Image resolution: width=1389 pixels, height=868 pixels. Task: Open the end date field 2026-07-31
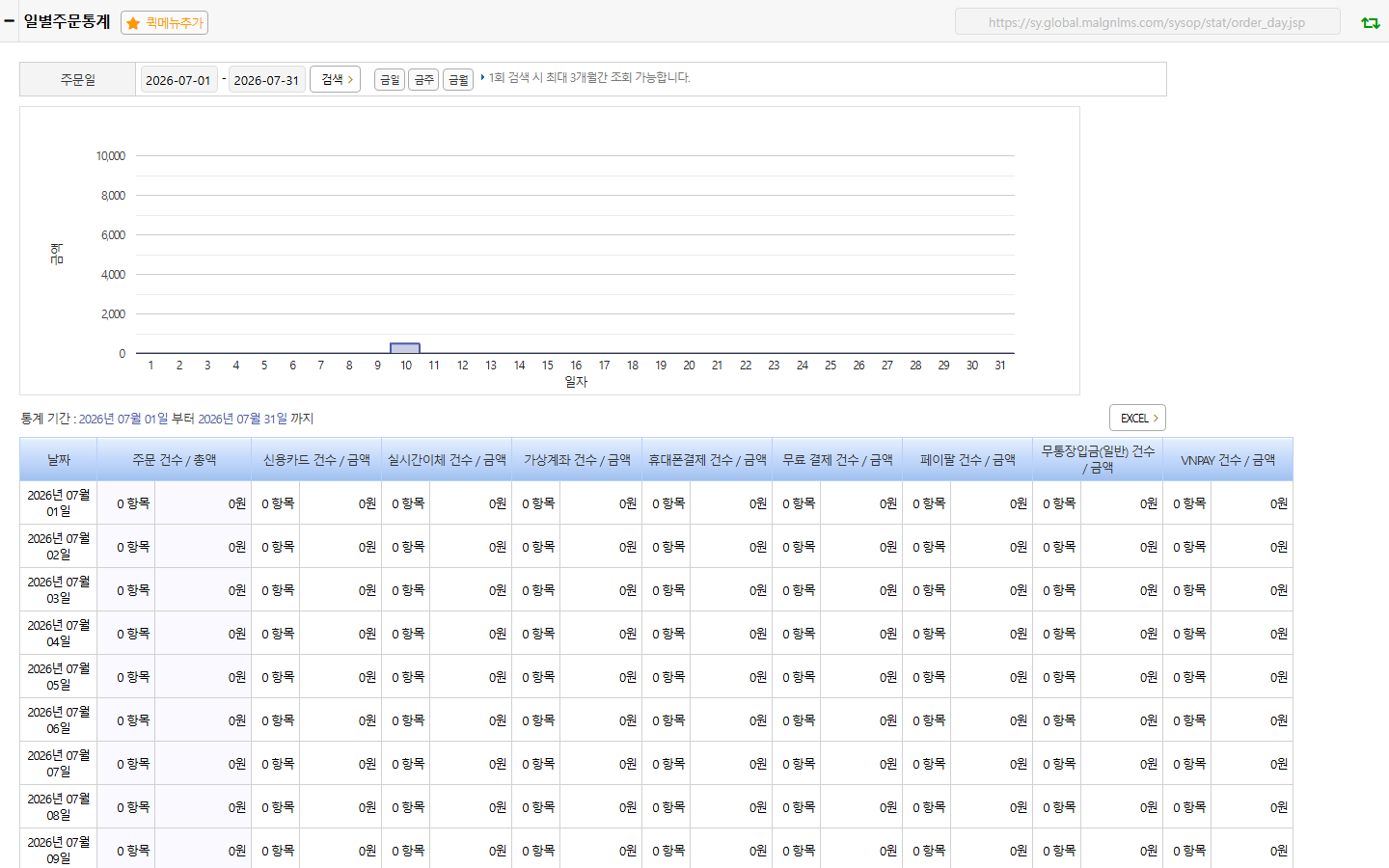(266, 80)
